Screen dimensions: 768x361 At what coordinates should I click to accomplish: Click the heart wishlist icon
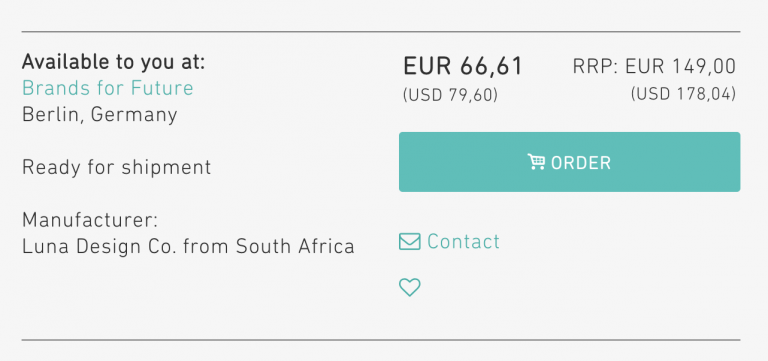[409, 288]
